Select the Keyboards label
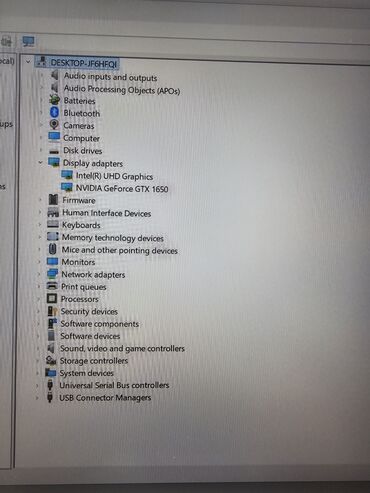 (81, 225)
